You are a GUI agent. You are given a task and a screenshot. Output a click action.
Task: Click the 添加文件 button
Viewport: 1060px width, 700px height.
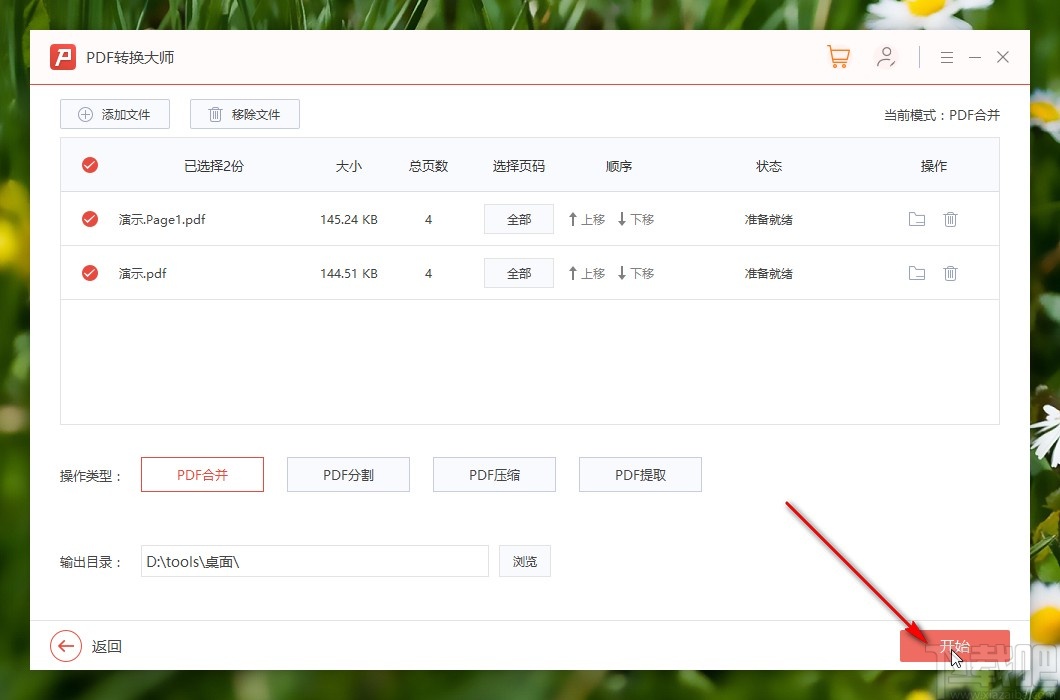click(x=115, y=114)
